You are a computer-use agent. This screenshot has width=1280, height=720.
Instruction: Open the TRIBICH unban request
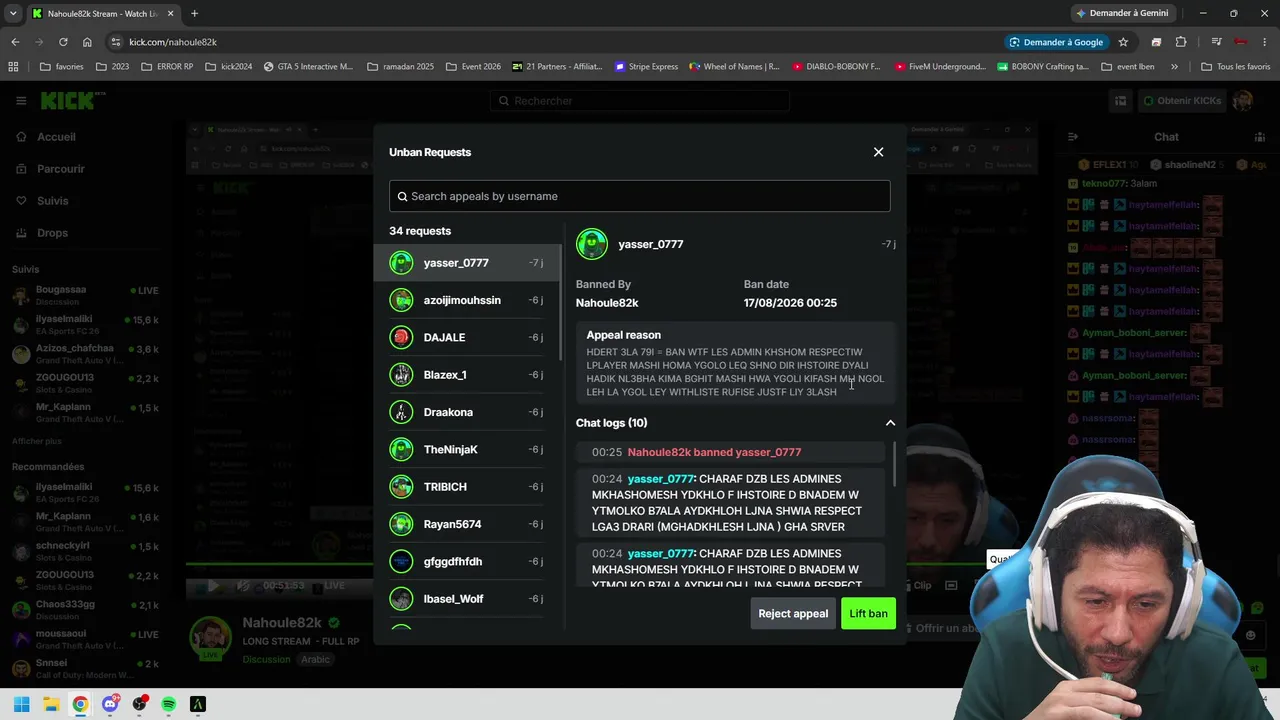tap(469, 487)
